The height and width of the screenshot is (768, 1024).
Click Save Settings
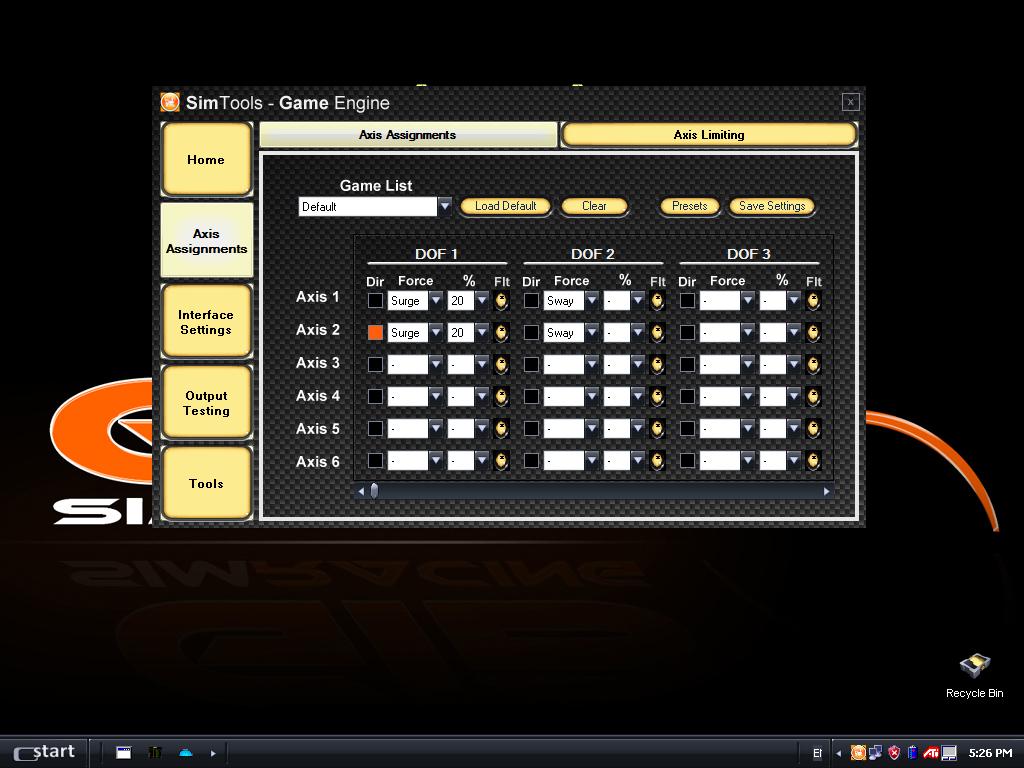(772, 206)
